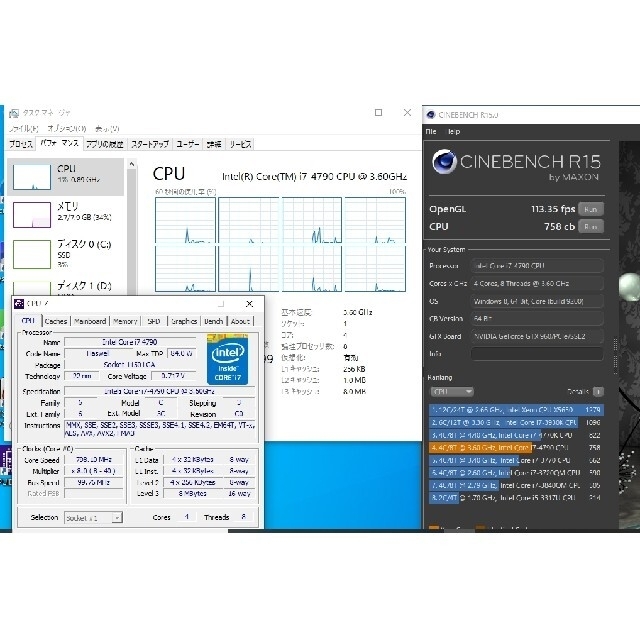This screenshot has height=640, width=640.
Task: Switch to ユーザー tab in Task Manager
Action: pos(188,144)
